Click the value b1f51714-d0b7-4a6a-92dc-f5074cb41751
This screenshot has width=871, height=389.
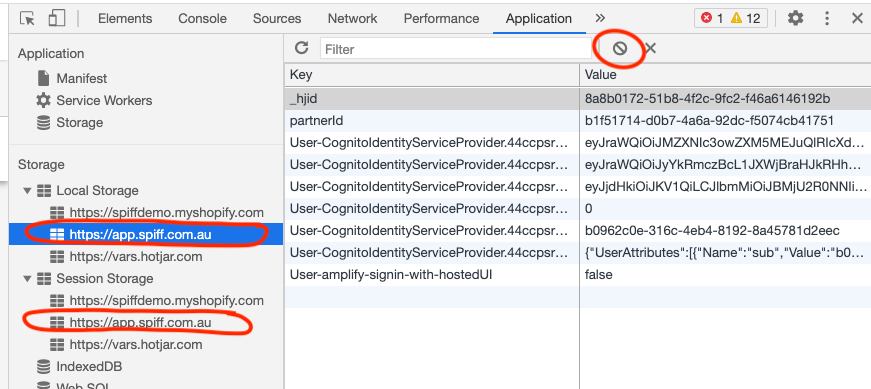(709, 121)
